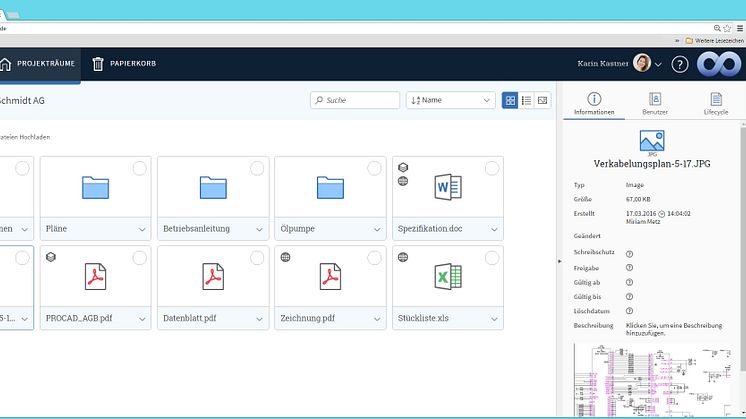This screenshot has width=746, height=419.
Task: Open the Stückliste.xls Excel icon
Action: tap(448, 276)
